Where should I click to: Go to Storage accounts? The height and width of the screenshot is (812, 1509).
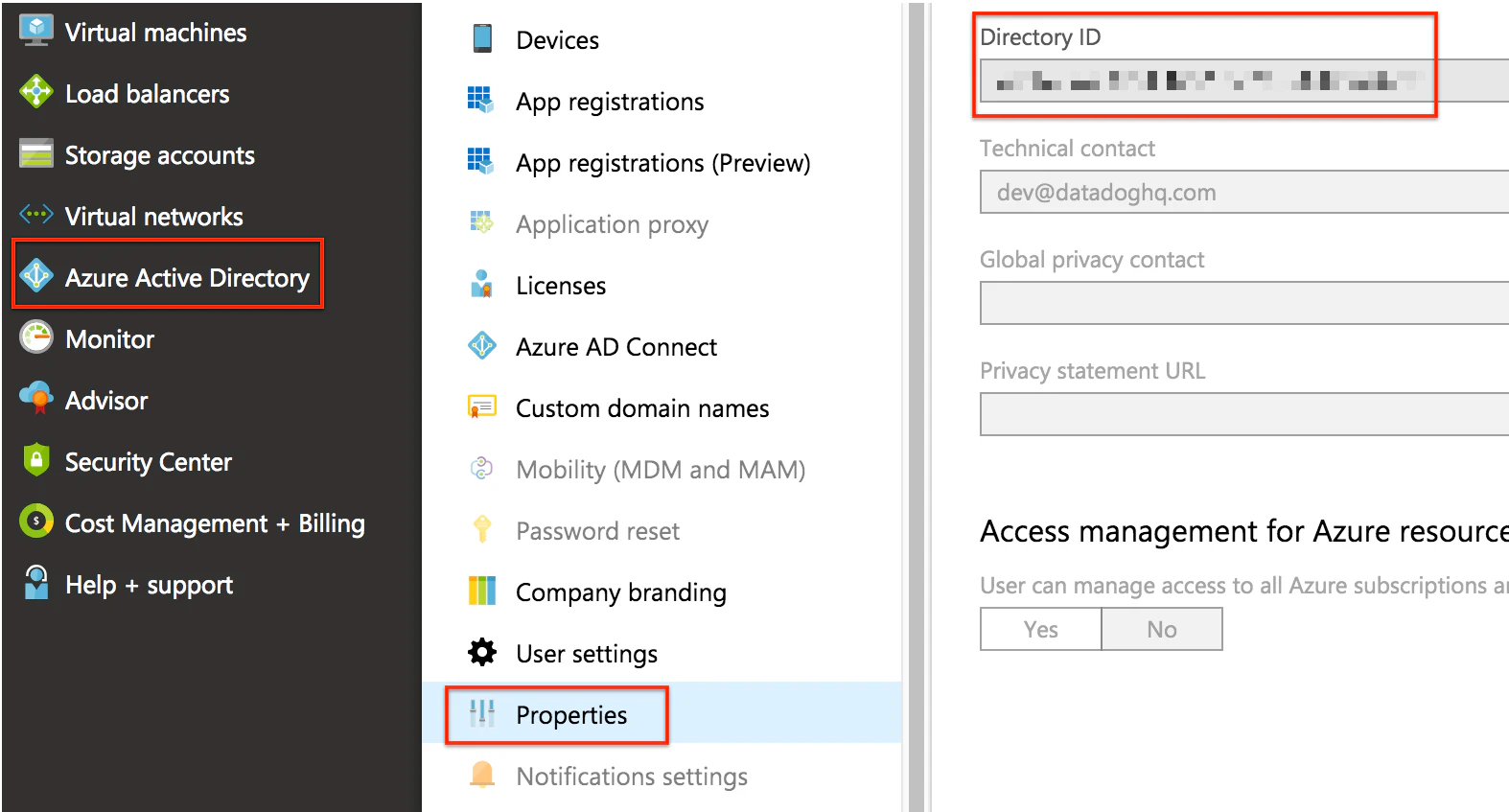(x=159, y=155)
